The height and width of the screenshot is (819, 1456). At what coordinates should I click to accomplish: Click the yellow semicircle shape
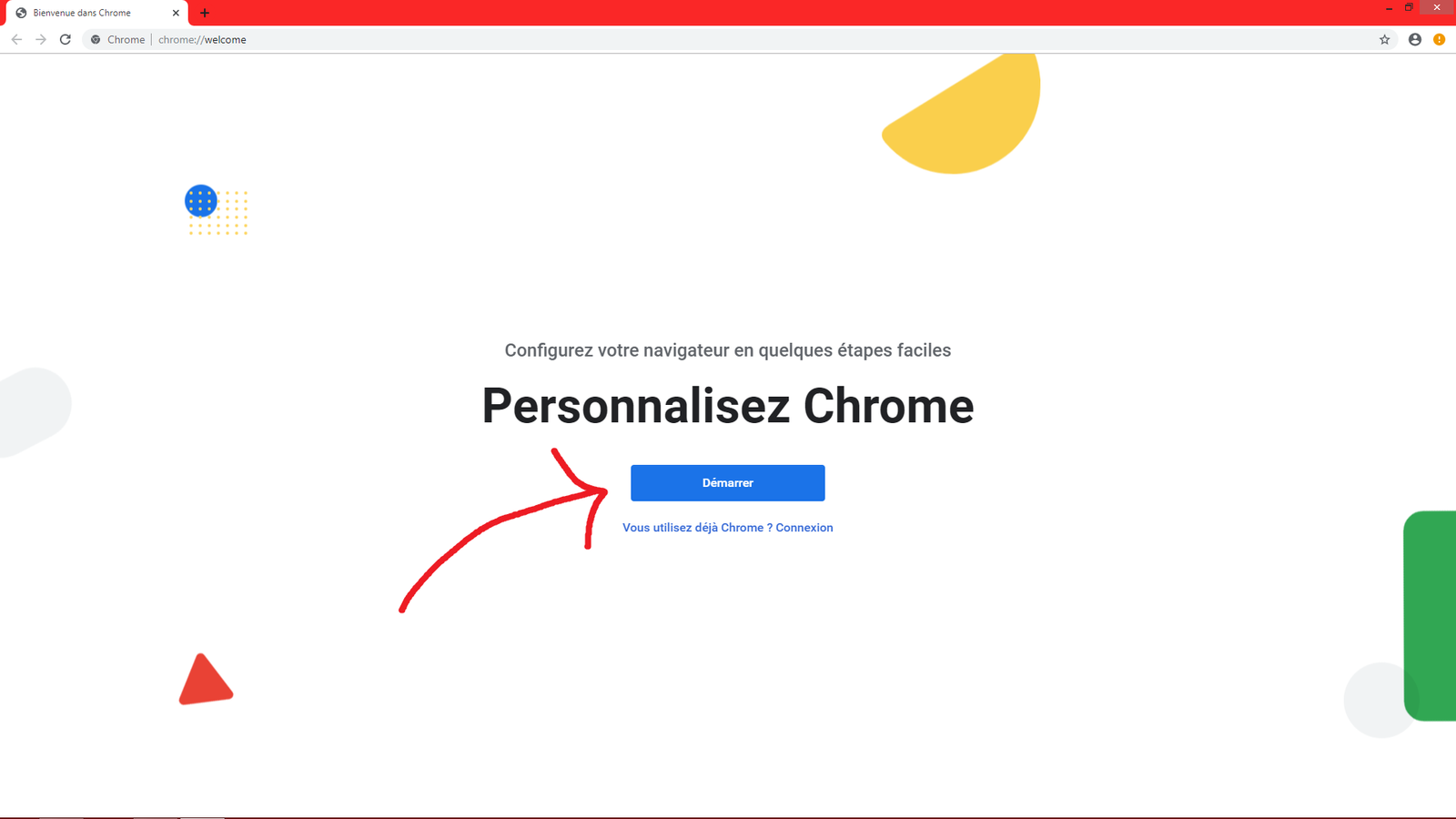click(963, 113)
